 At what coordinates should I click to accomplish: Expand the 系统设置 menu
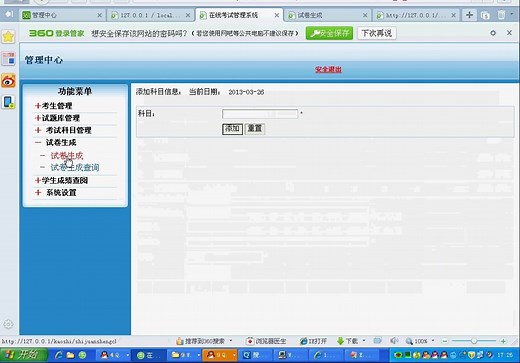click(56, 193)
